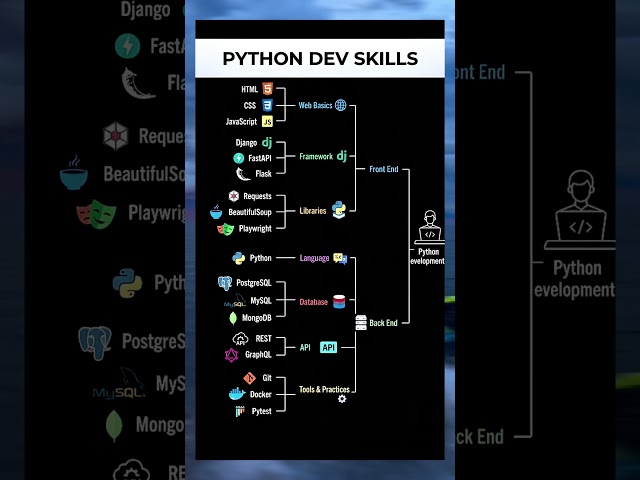Click the 'Docker' label
The height and width of the screenshot is (480, 640).
pyautogui.click(x=260, y=394)
